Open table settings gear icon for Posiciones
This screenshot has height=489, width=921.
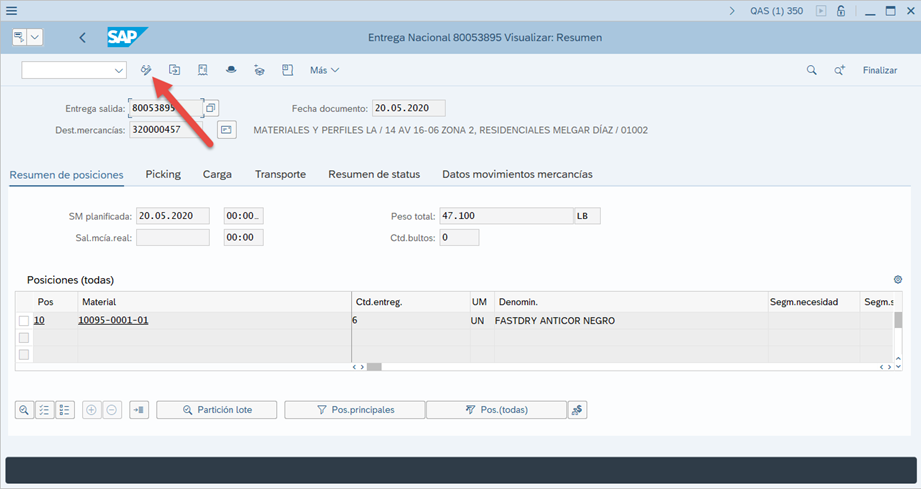pyautogui.click(x=897, y=280)
